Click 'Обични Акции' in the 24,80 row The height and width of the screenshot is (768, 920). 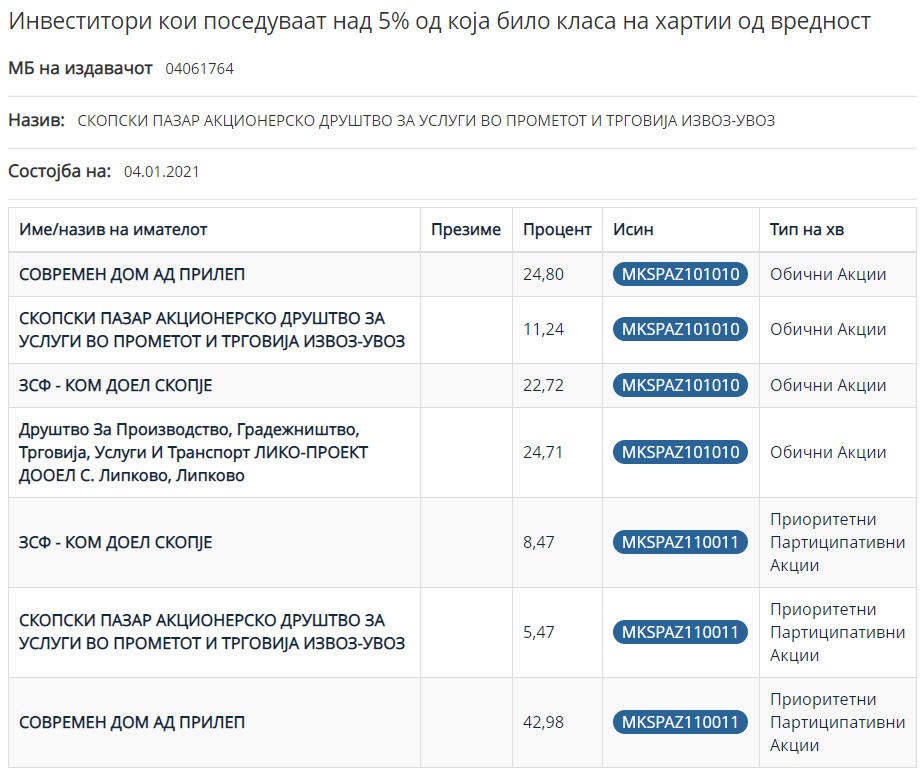coord(827,274)
